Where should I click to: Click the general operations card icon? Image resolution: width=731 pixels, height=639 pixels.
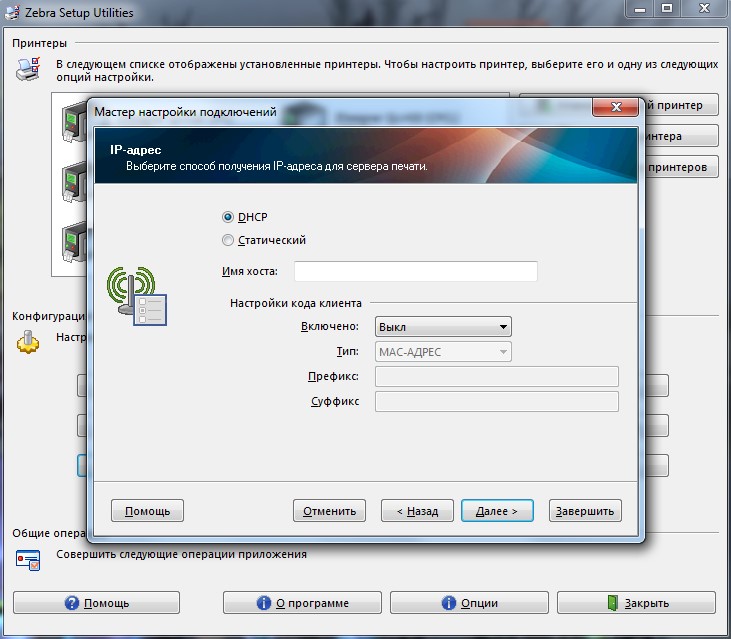(x=27, y=559)
